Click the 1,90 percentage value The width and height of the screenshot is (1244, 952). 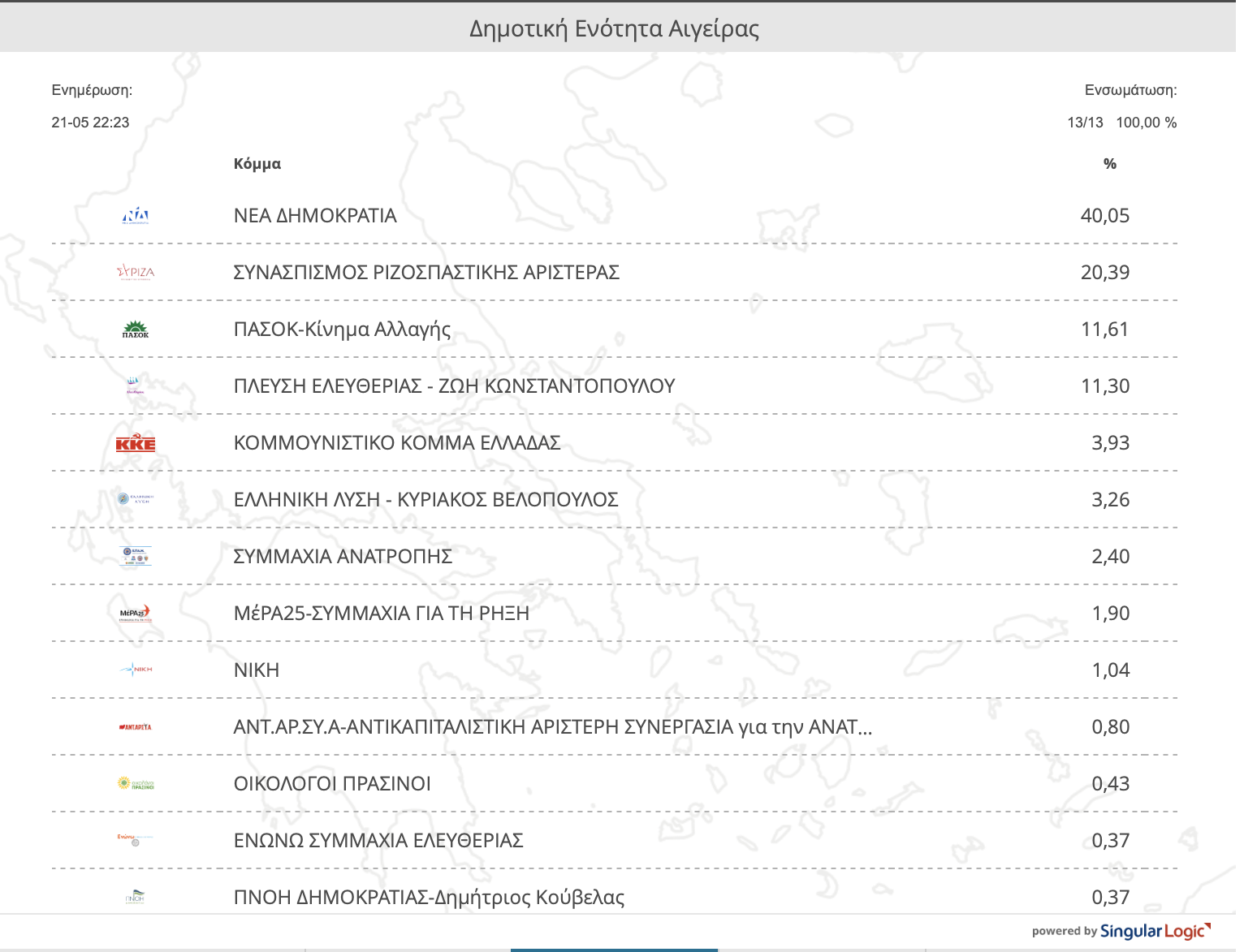coord(1111,614)
